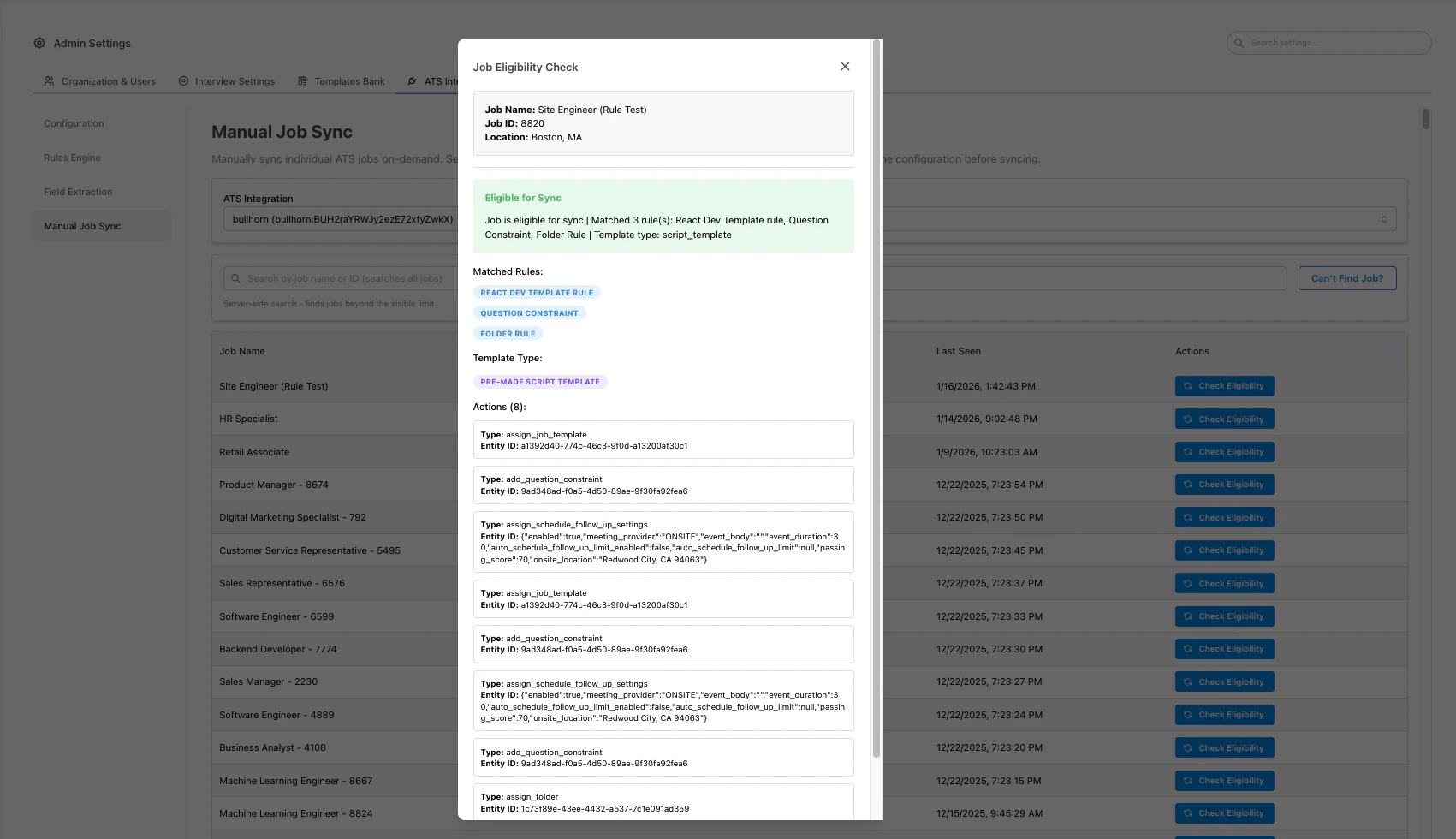
Task: Click the Can't Find Job? button
Action: [x=1347, y=277]
